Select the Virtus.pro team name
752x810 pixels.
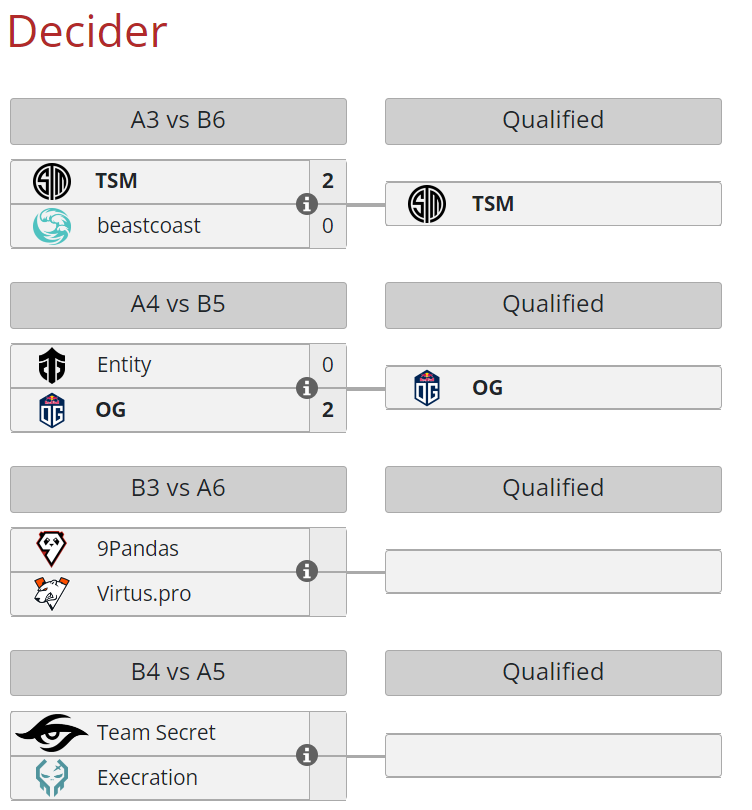[x=144, y=594]
